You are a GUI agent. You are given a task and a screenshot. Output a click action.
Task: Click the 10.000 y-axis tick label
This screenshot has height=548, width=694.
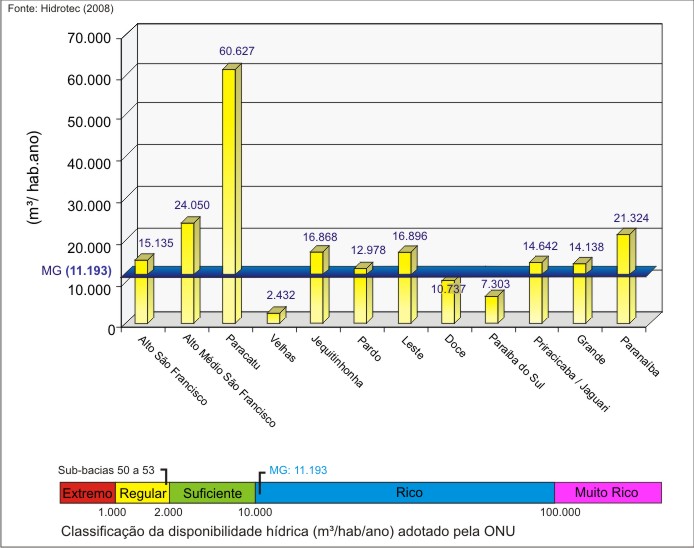click(x=89, y=289)
